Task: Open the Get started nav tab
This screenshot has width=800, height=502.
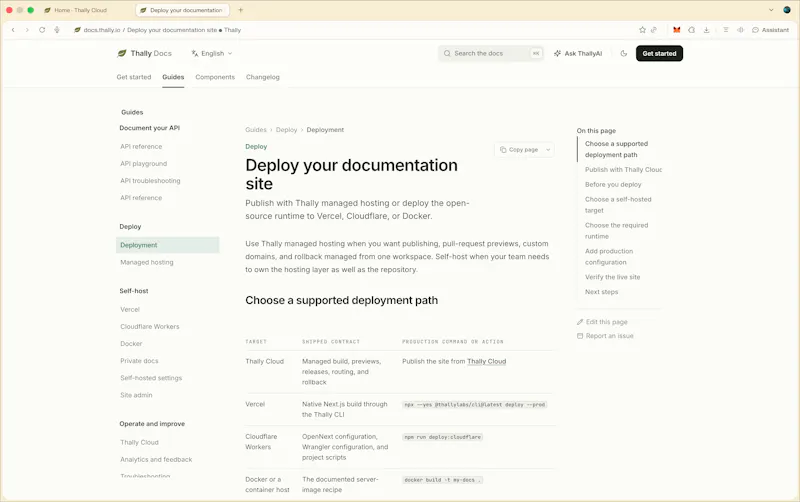Action: click(x=134, y=77)
